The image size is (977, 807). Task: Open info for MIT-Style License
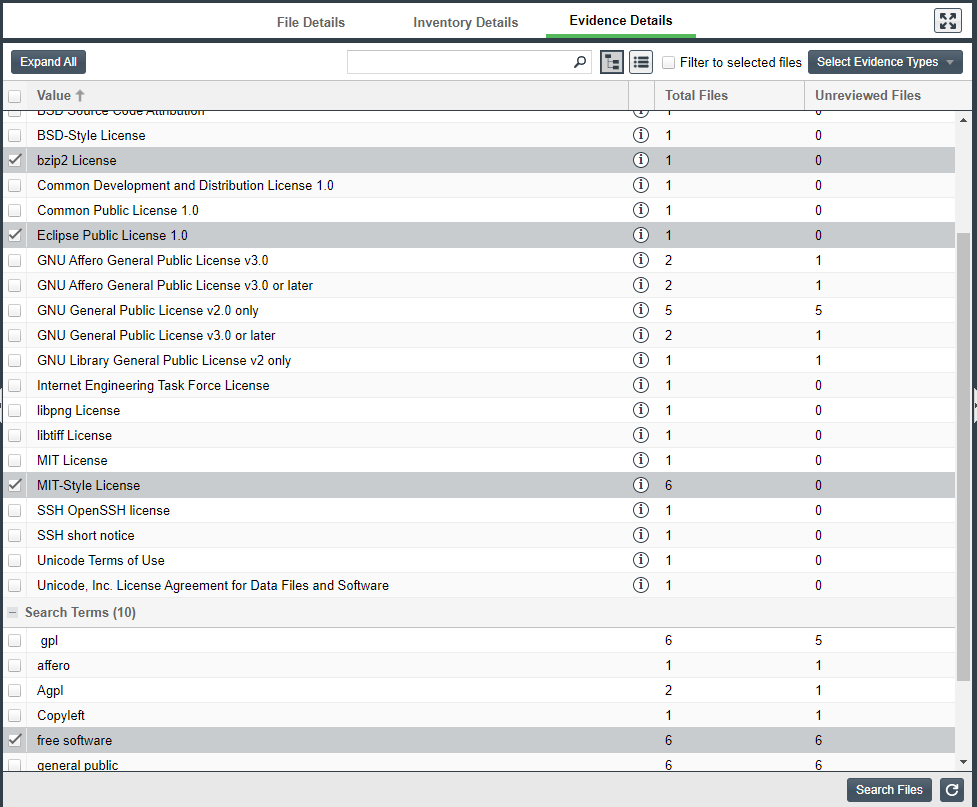[641, 485]
